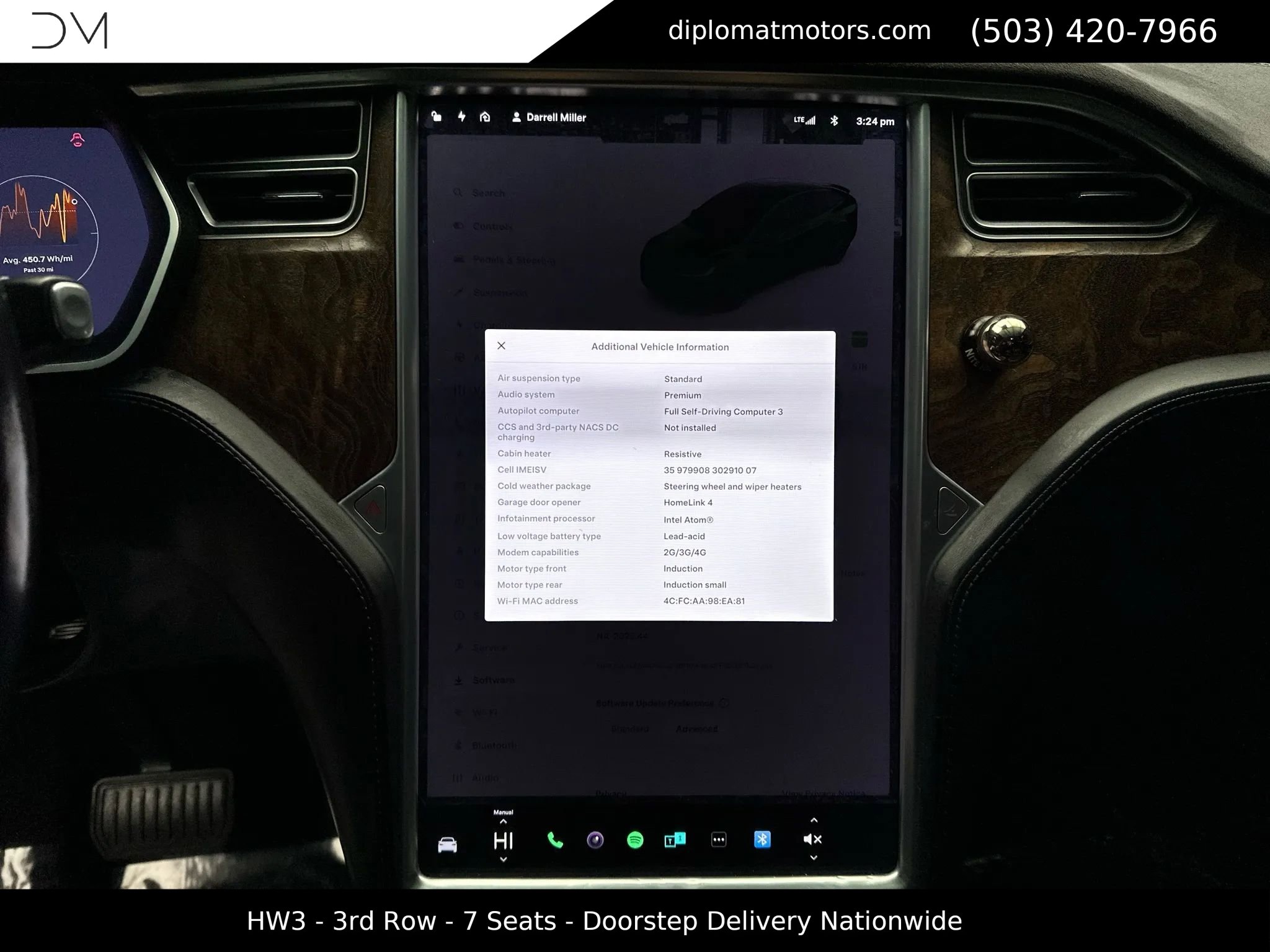The width and height of the screenshot is (1270, 952).
Task: Open the car controls icon
Action: click(447, 844)
